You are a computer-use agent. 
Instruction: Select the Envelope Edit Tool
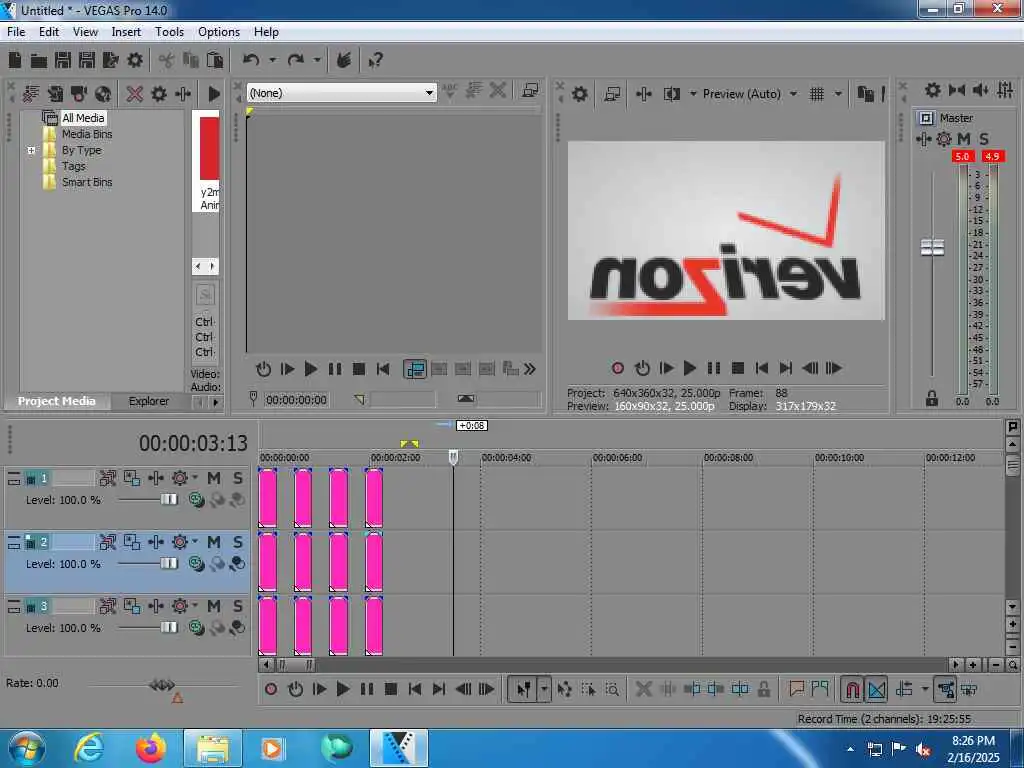(x=565, y=689)
